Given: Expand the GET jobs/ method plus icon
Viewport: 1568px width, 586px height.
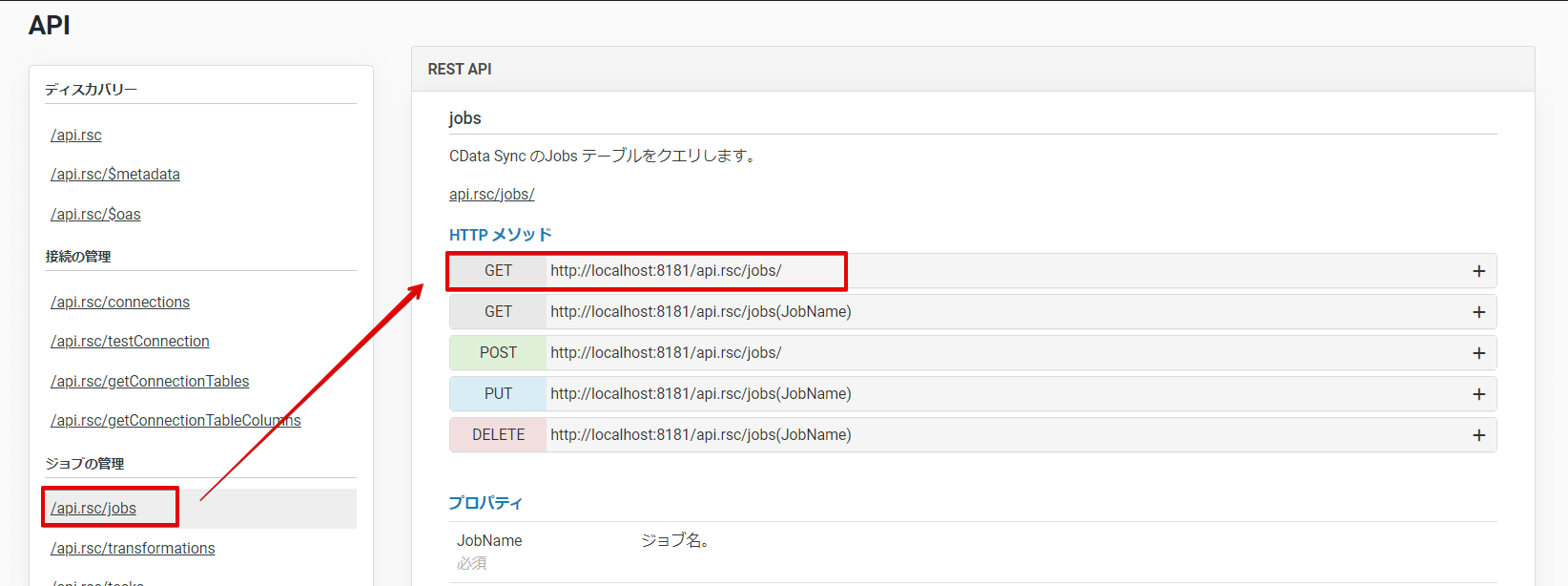Looking at the screenshot, I should tap(1478, 271).
